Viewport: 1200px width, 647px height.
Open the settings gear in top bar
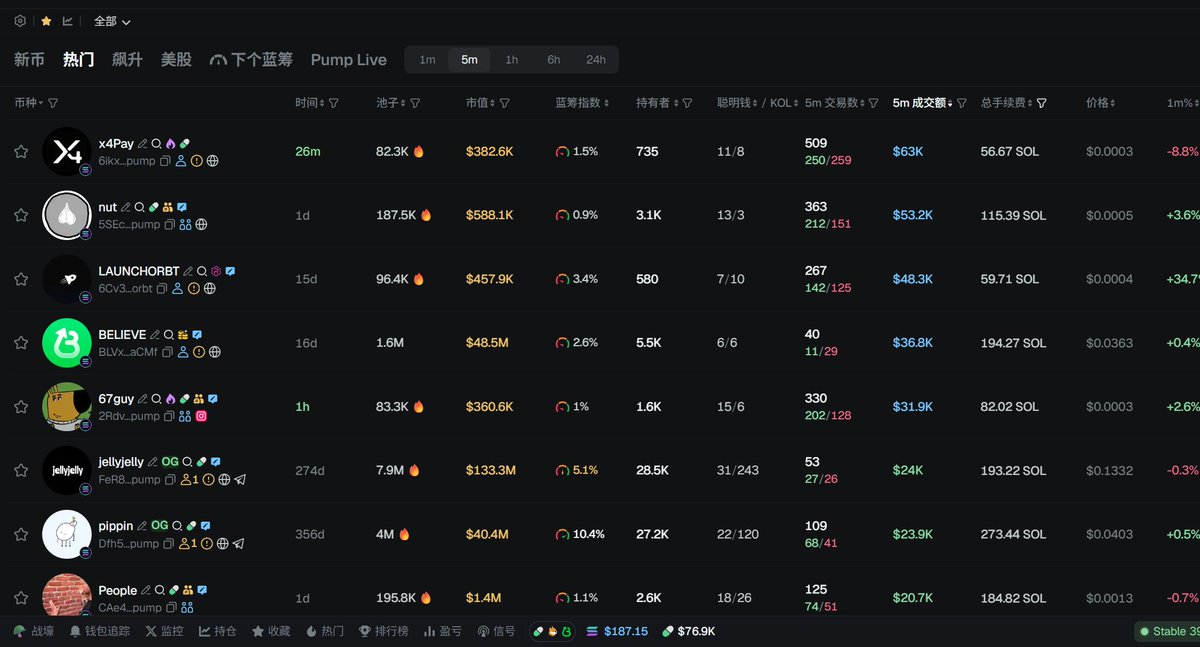(x=20, y=20)
